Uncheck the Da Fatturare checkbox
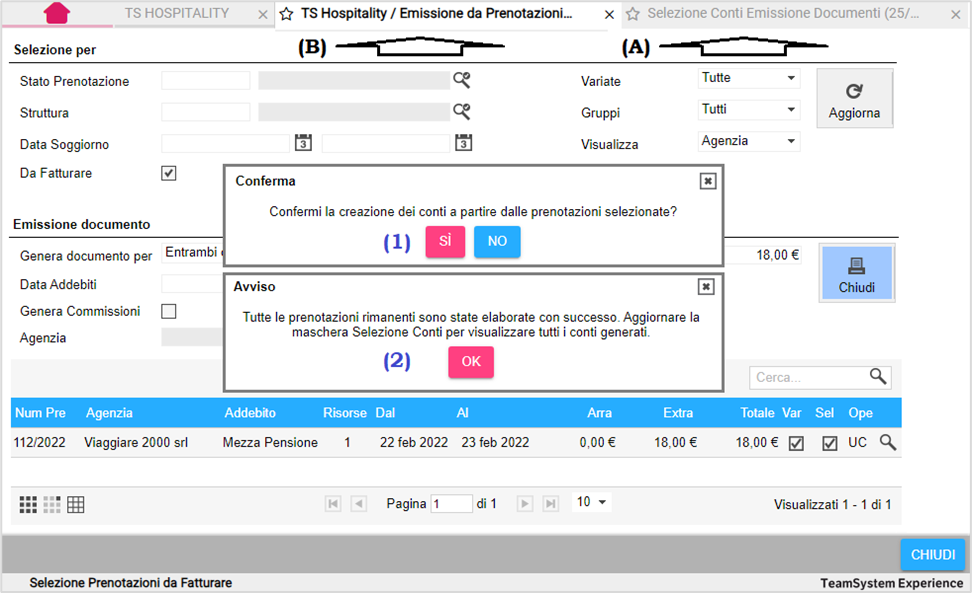972x593 pixels. (169, 173)
